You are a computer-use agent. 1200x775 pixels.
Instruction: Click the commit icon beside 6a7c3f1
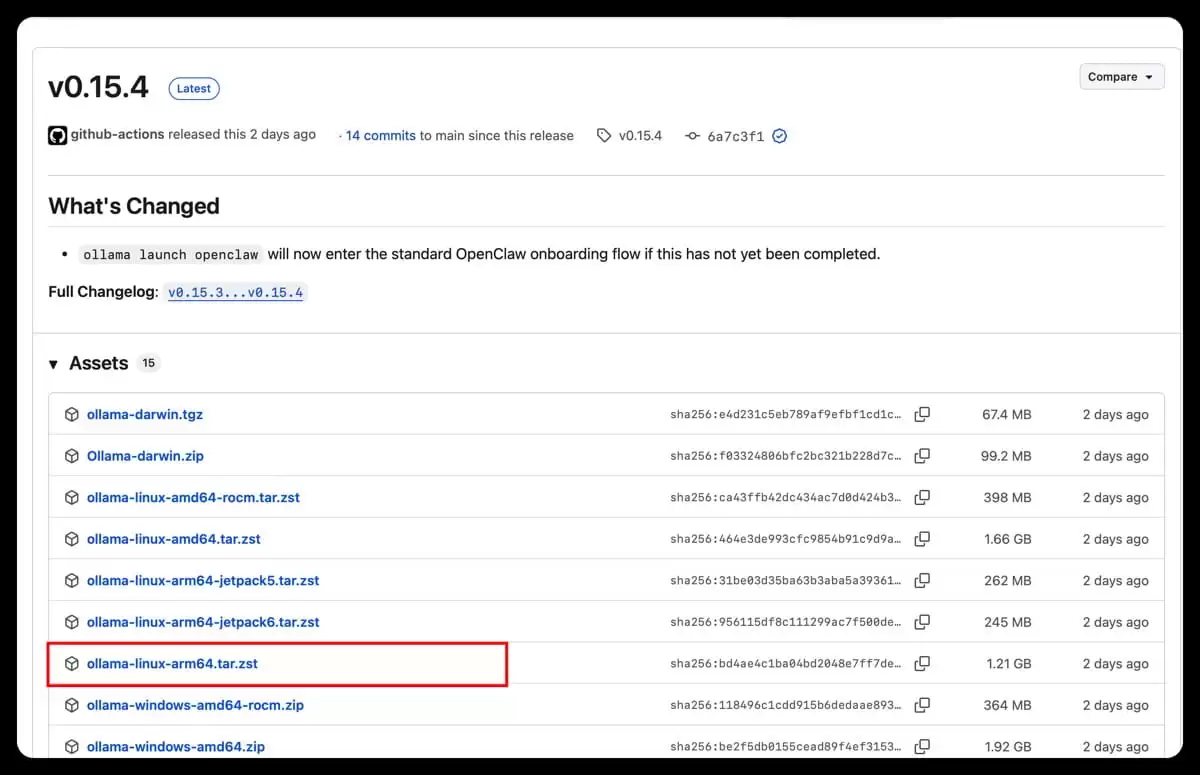[x=692, y=136]
